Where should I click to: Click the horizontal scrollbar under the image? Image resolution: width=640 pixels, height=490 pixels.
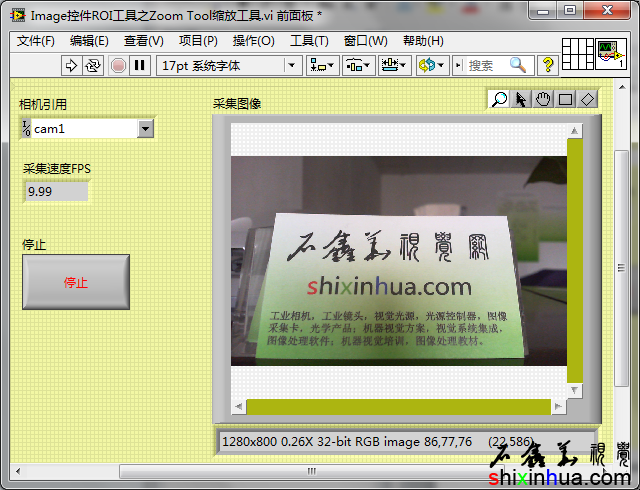coord(398,407)
